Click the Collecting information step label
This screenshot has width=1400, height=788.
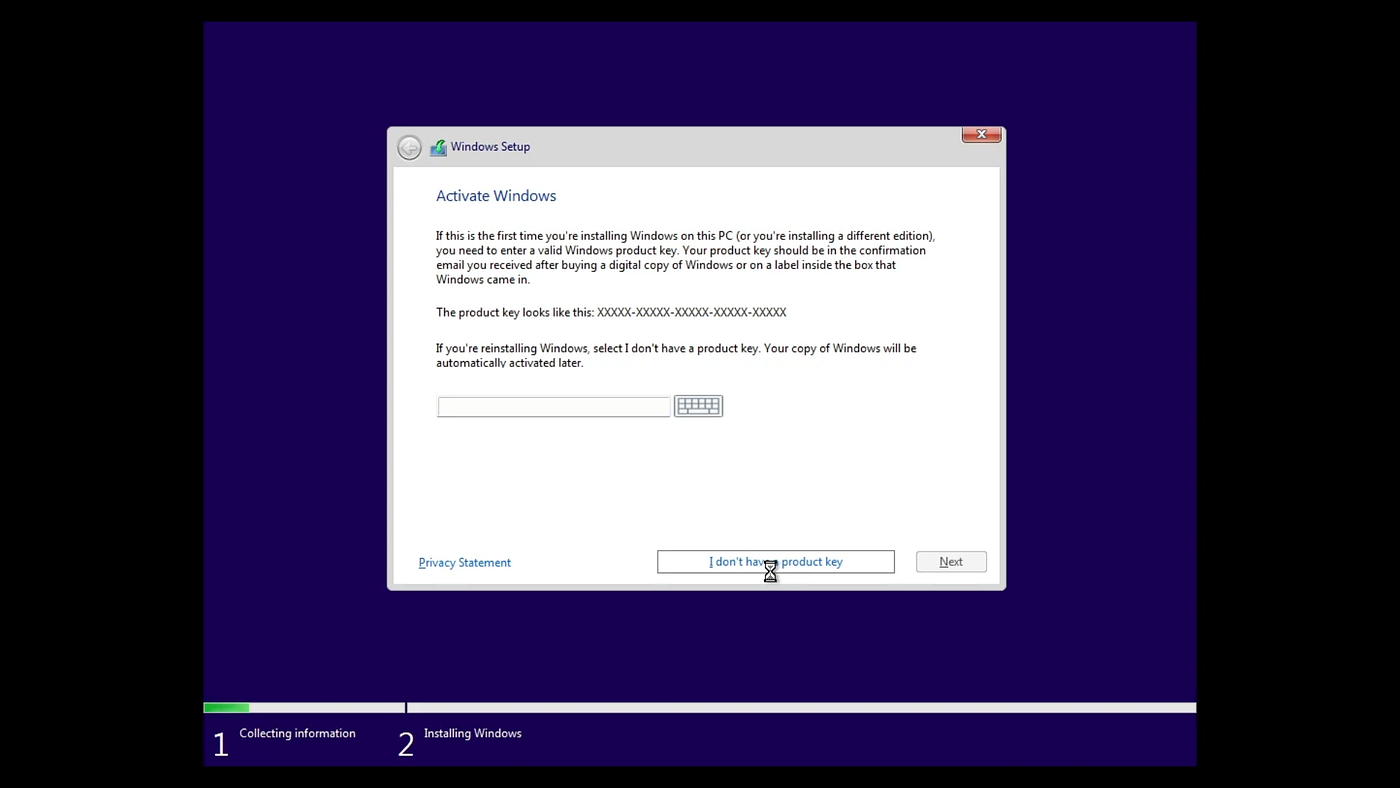pos(297,733)
